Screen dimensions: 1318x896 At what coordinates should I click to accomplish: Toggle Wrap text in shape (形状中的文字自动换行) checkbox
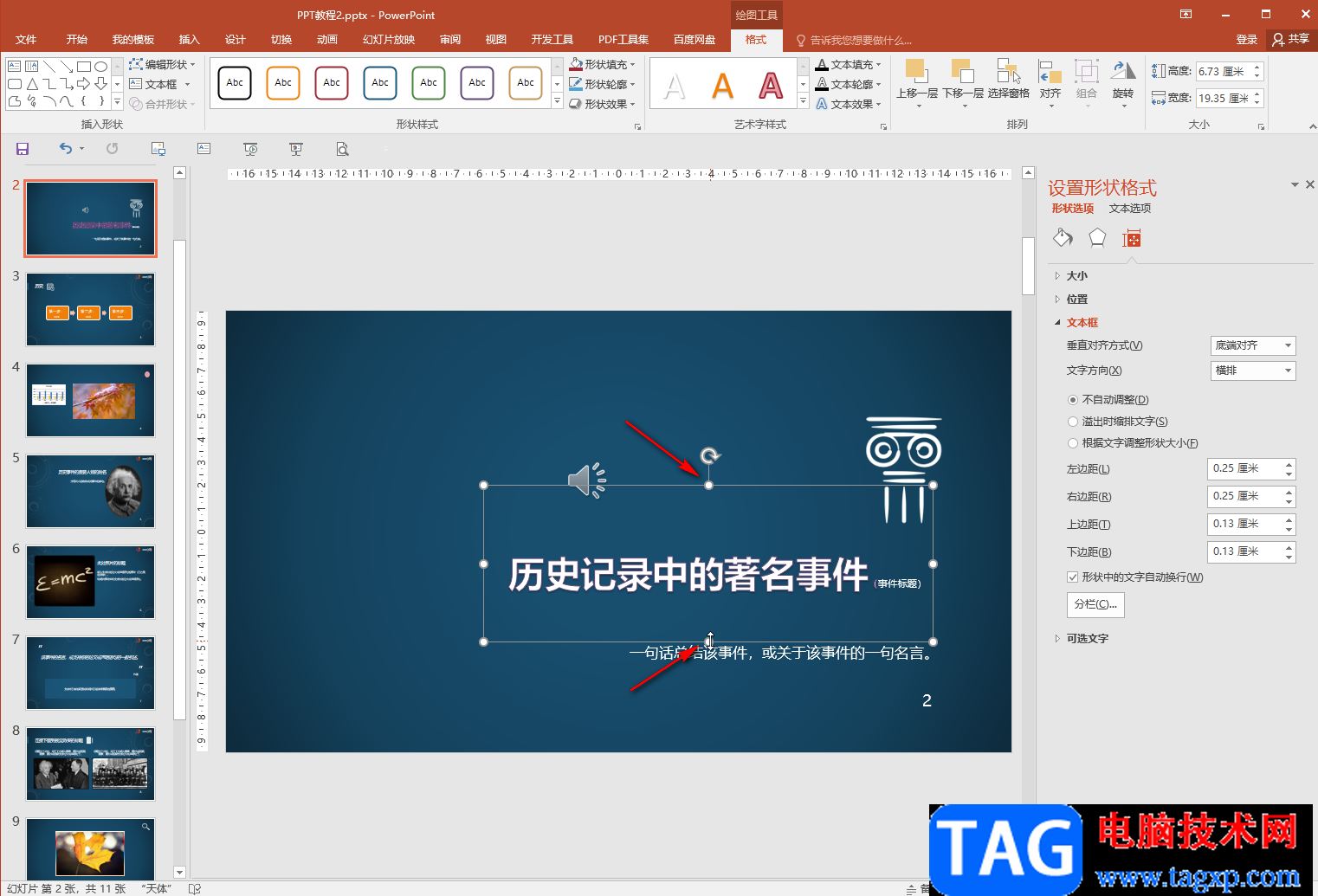(1073, 577)
